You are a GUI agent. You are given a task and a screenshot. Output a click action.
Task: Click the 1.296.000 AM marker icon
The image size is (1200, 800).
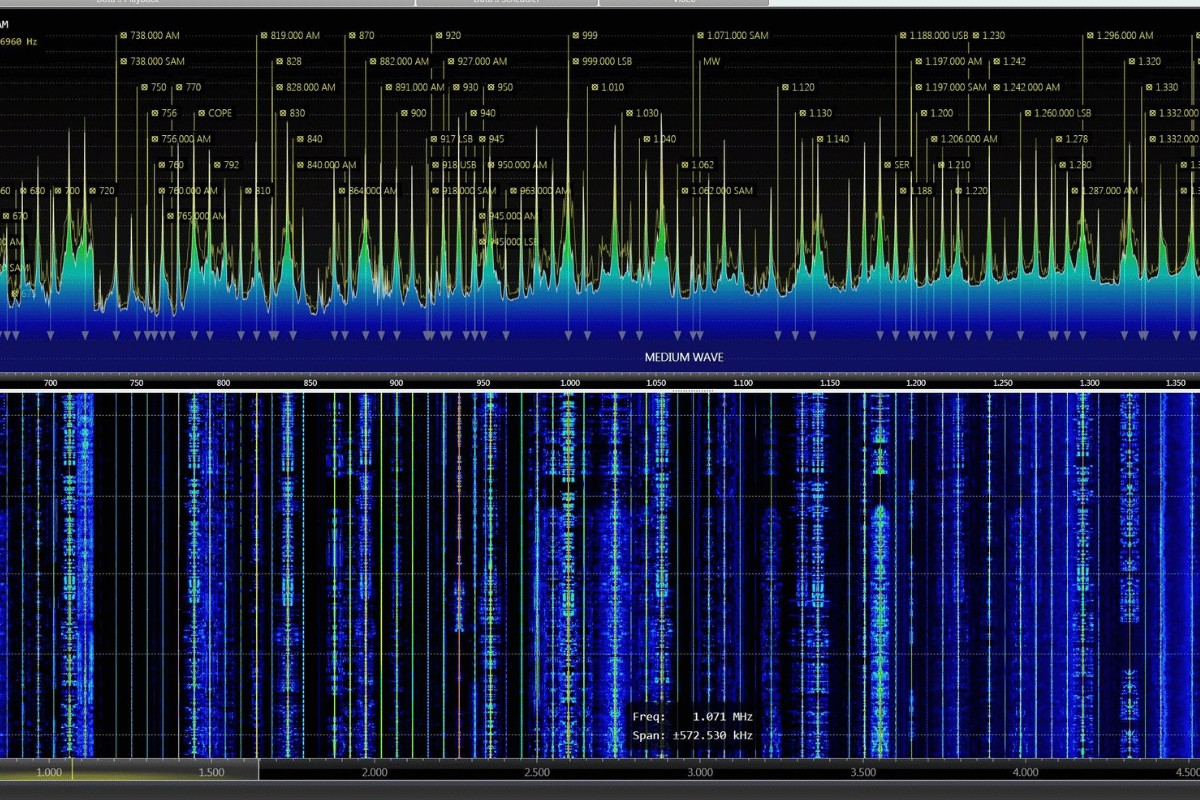coord(1089,35)
